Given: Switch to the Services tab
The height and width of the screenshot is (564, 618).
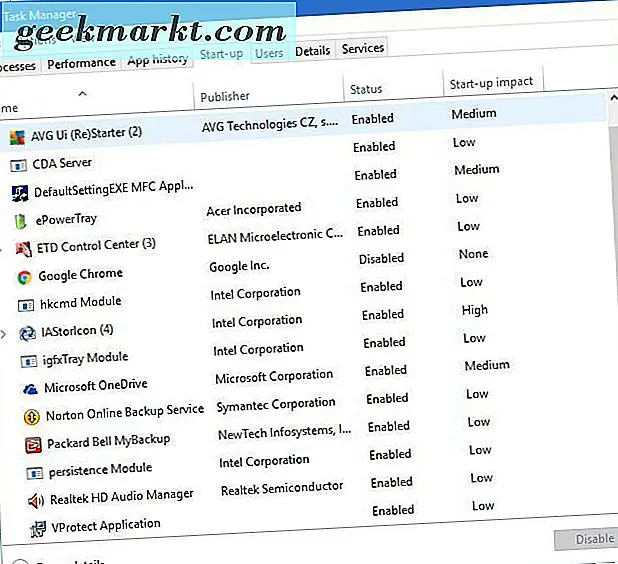Looking at the screenshot, I should 362,49.
